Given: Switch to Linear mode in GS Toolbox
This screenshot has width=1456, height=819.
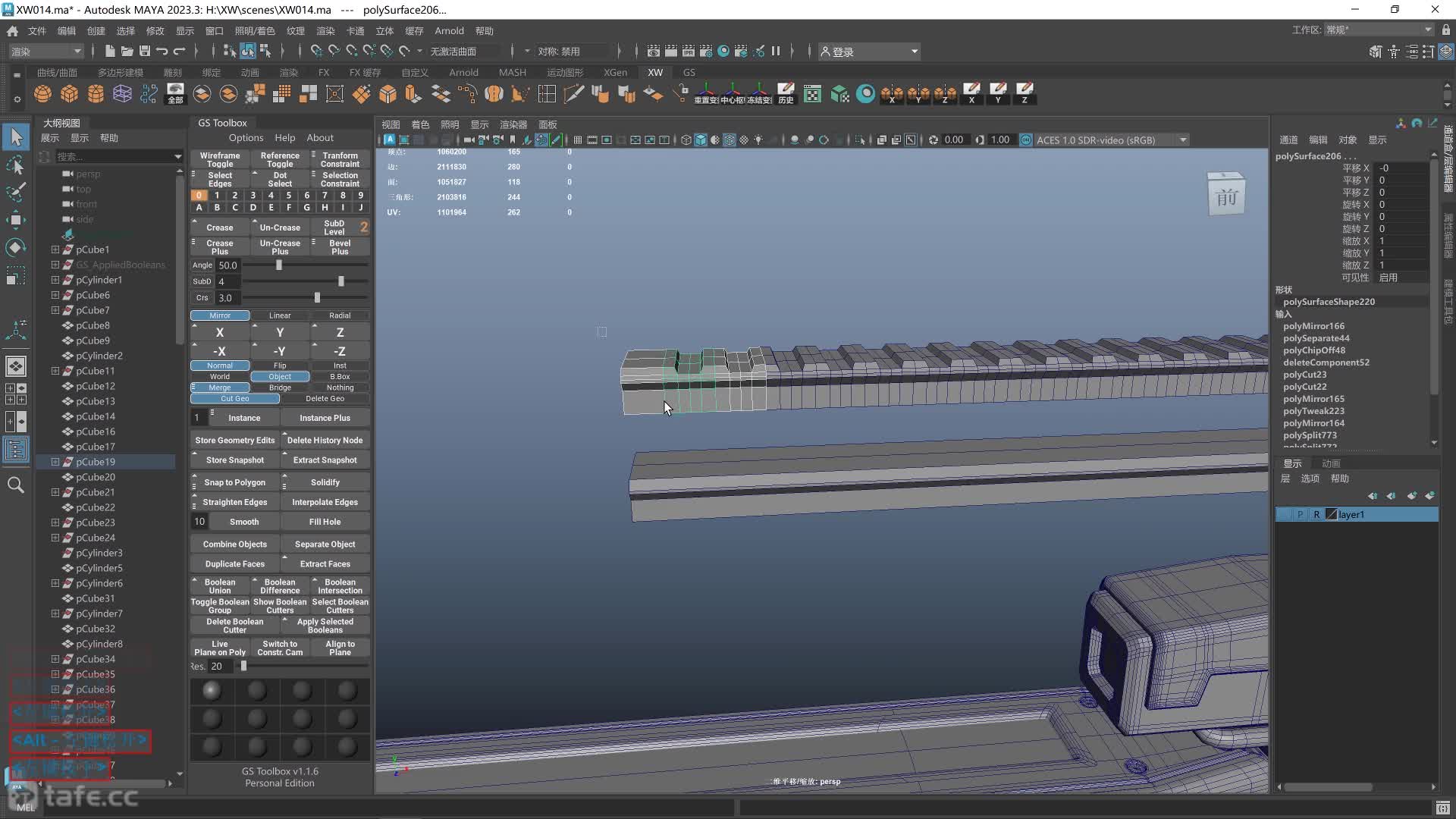Looking at the screenshot, I should pos(280,315).
